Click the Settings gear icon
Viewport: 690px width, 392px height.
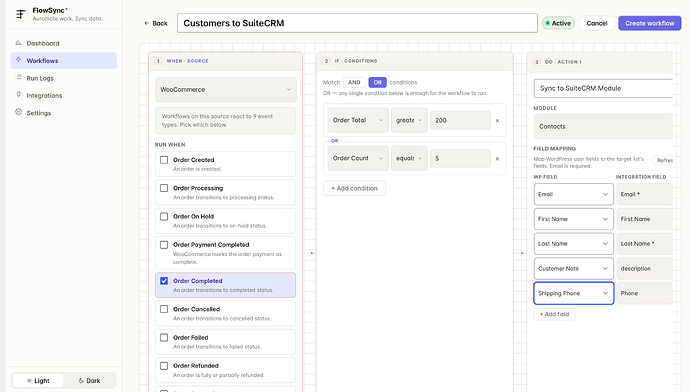coord(18,112)
